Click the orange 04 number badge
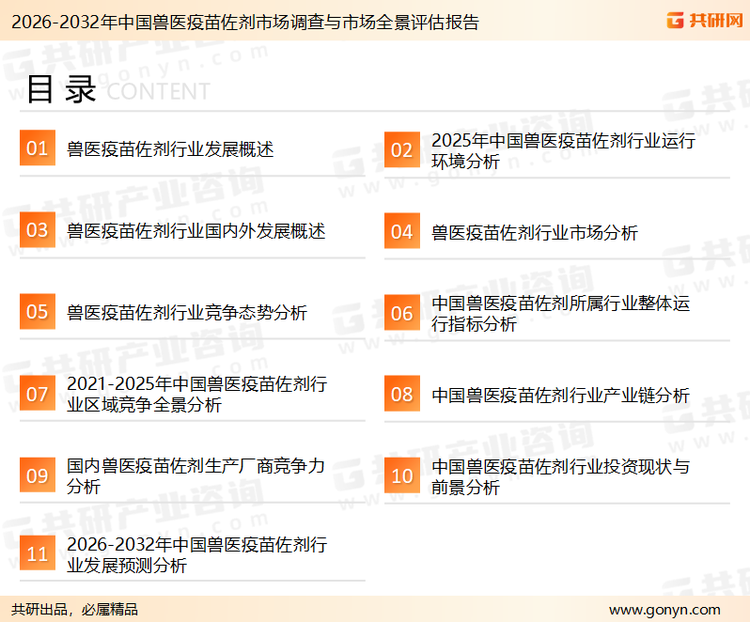 (x=402, y=231)
